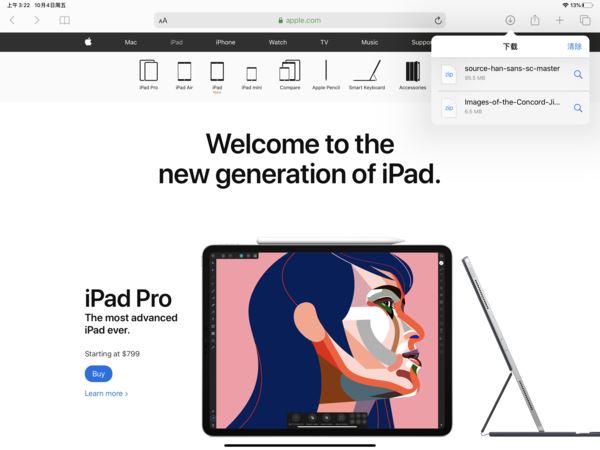This screenshot has height=450, width=600.
Task: Open the Support menu item
Action: click(421, 42)
